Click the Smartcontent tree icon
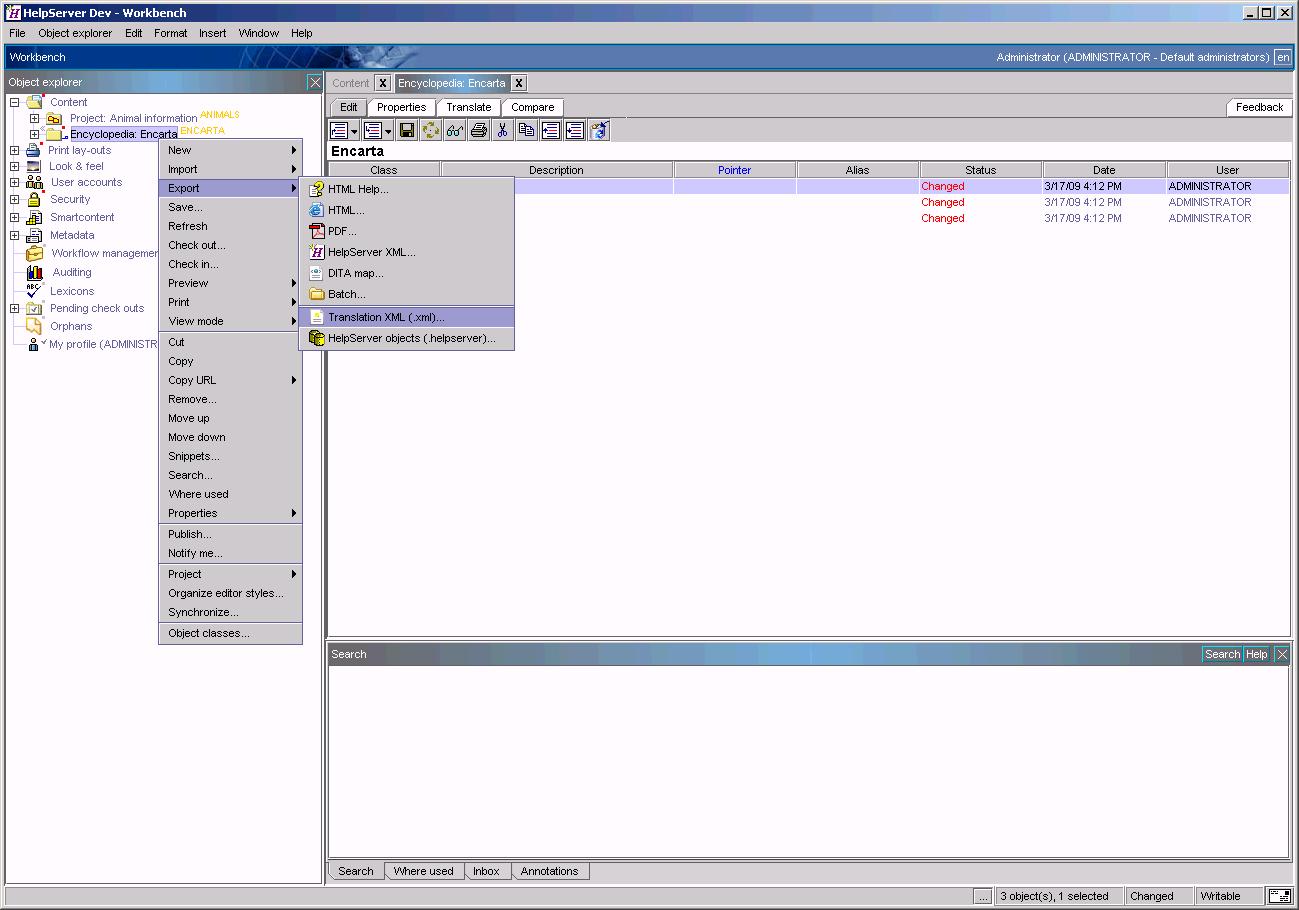Screen dimensions: 1299x910 (34, 217)
